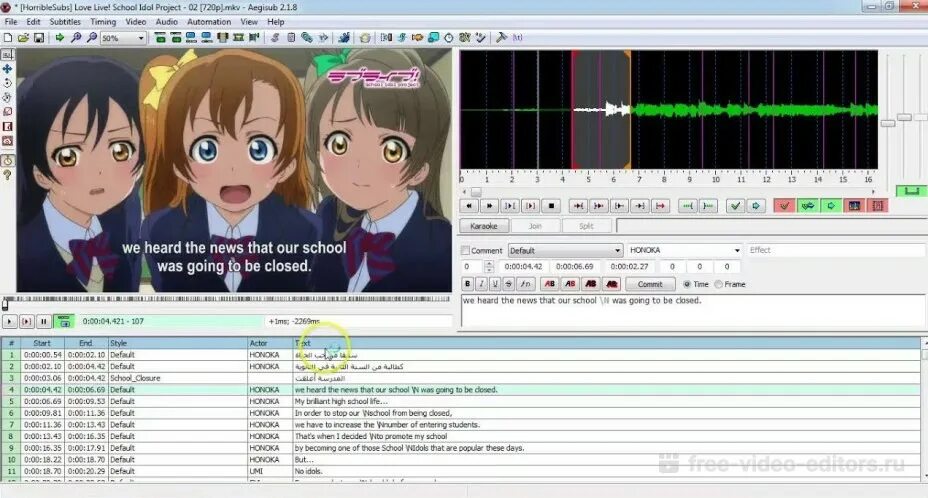This screenshot has height=498, width=928.
Task: Open the font face picker button
Action: (525, 284)
